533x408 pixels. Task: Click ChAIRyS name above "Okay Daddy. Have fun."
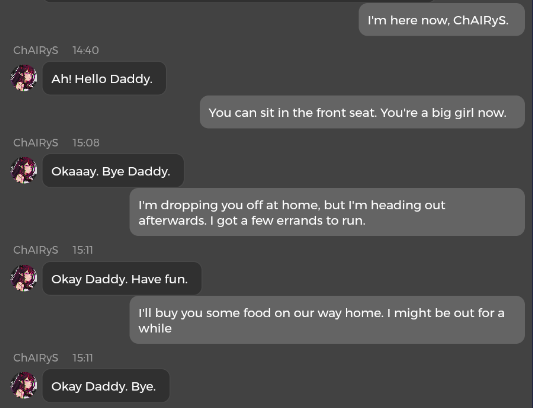[x=36, y=250]
